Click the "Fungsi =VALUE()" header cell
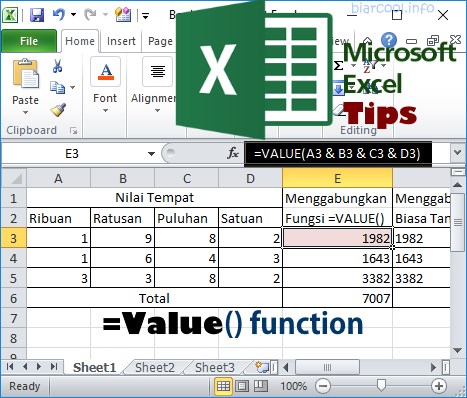The width and height of the screenshot is (467, 398). coord(337,218)
